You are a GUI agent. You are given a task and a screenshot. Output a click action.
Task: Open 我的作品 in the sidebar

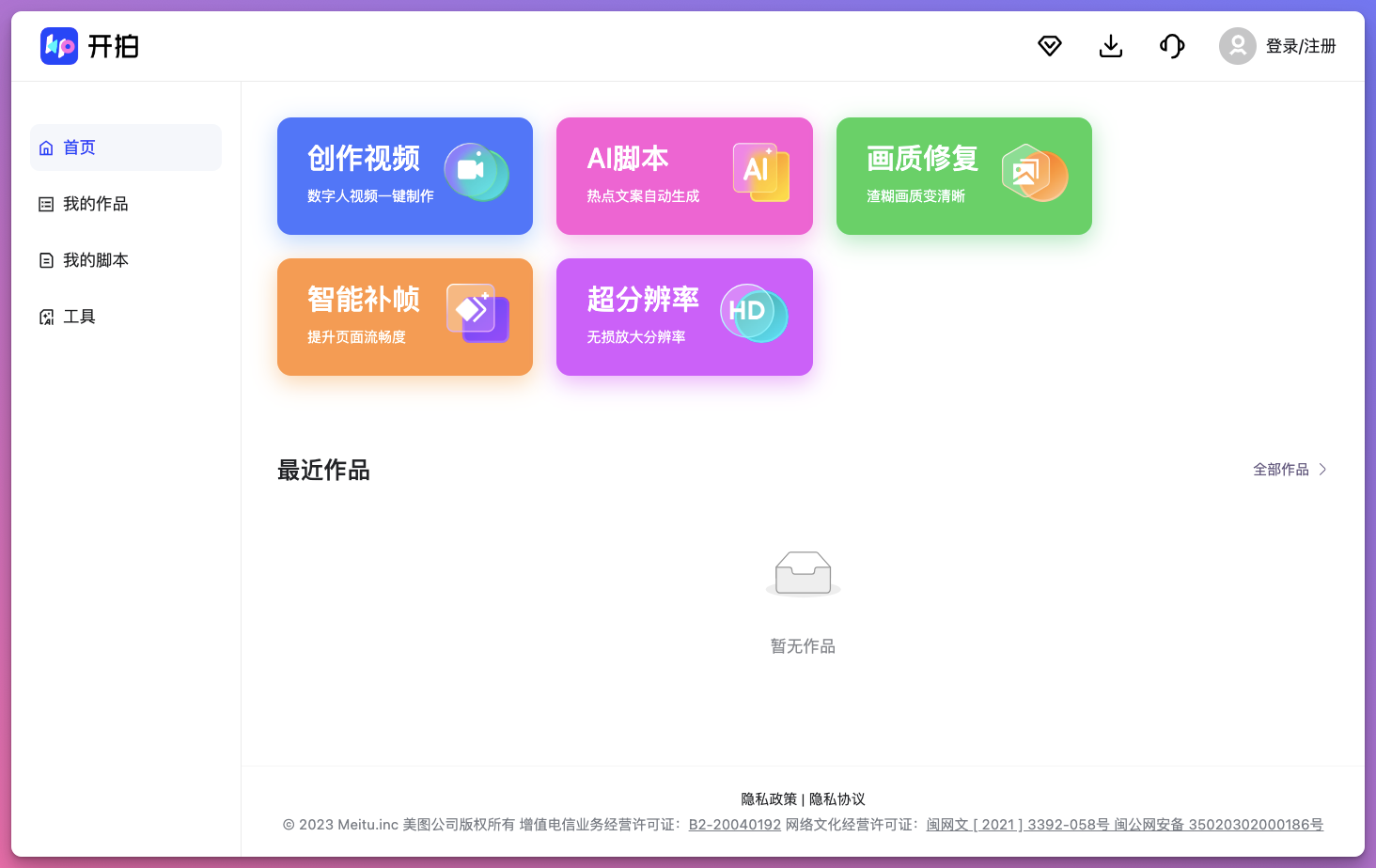95,204
